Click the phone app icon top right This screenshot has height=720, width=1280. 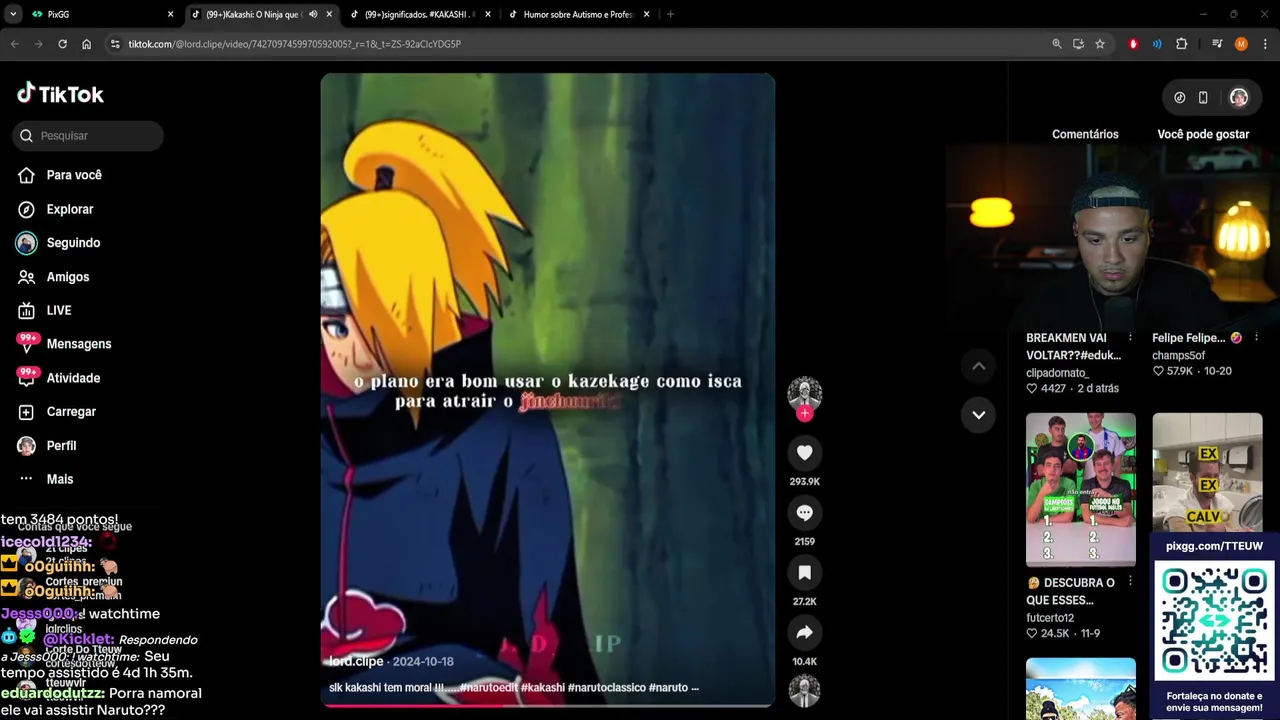(x=1203, y=98)
